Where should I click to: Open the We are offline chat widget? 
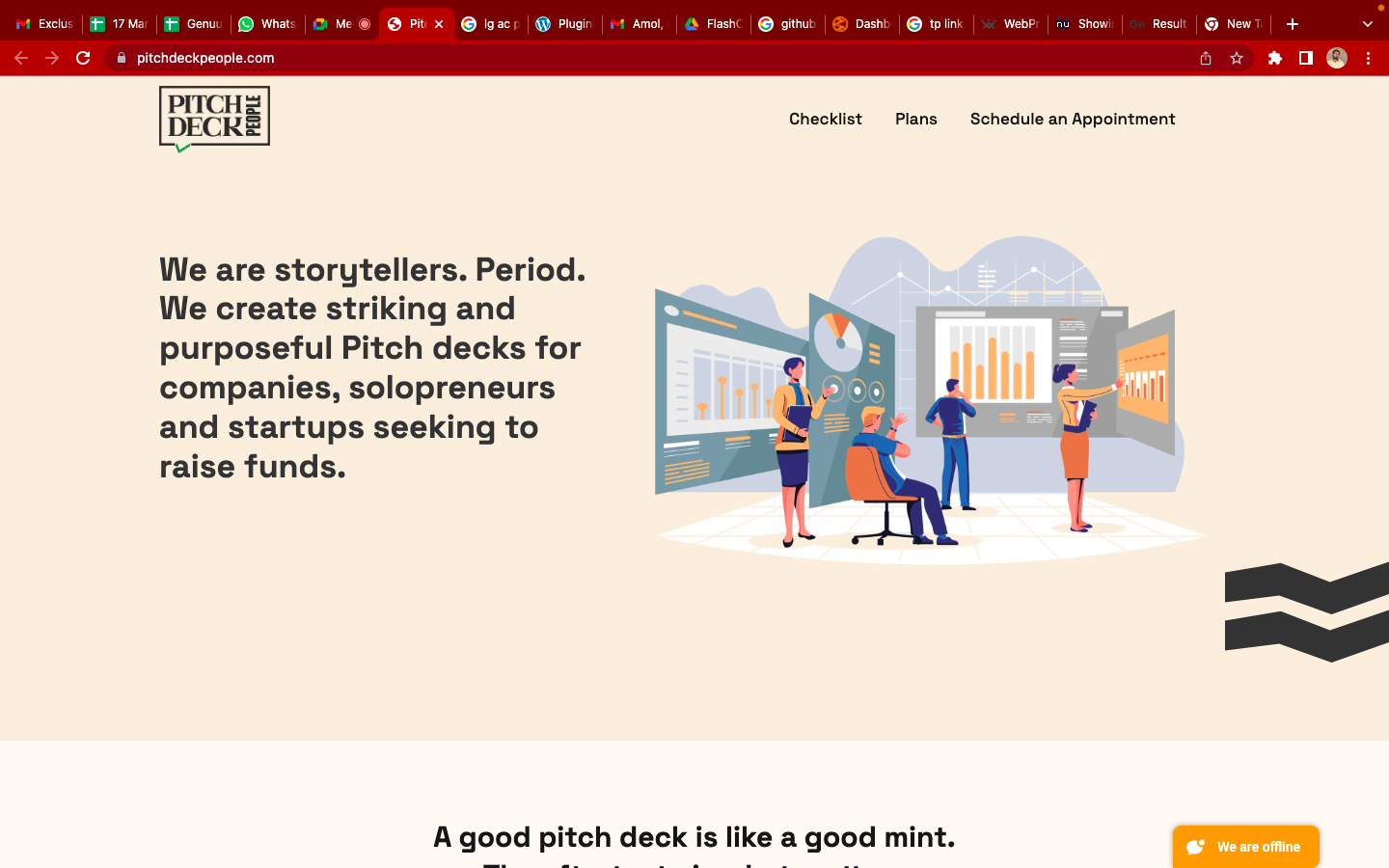[x=1245, y=847]
